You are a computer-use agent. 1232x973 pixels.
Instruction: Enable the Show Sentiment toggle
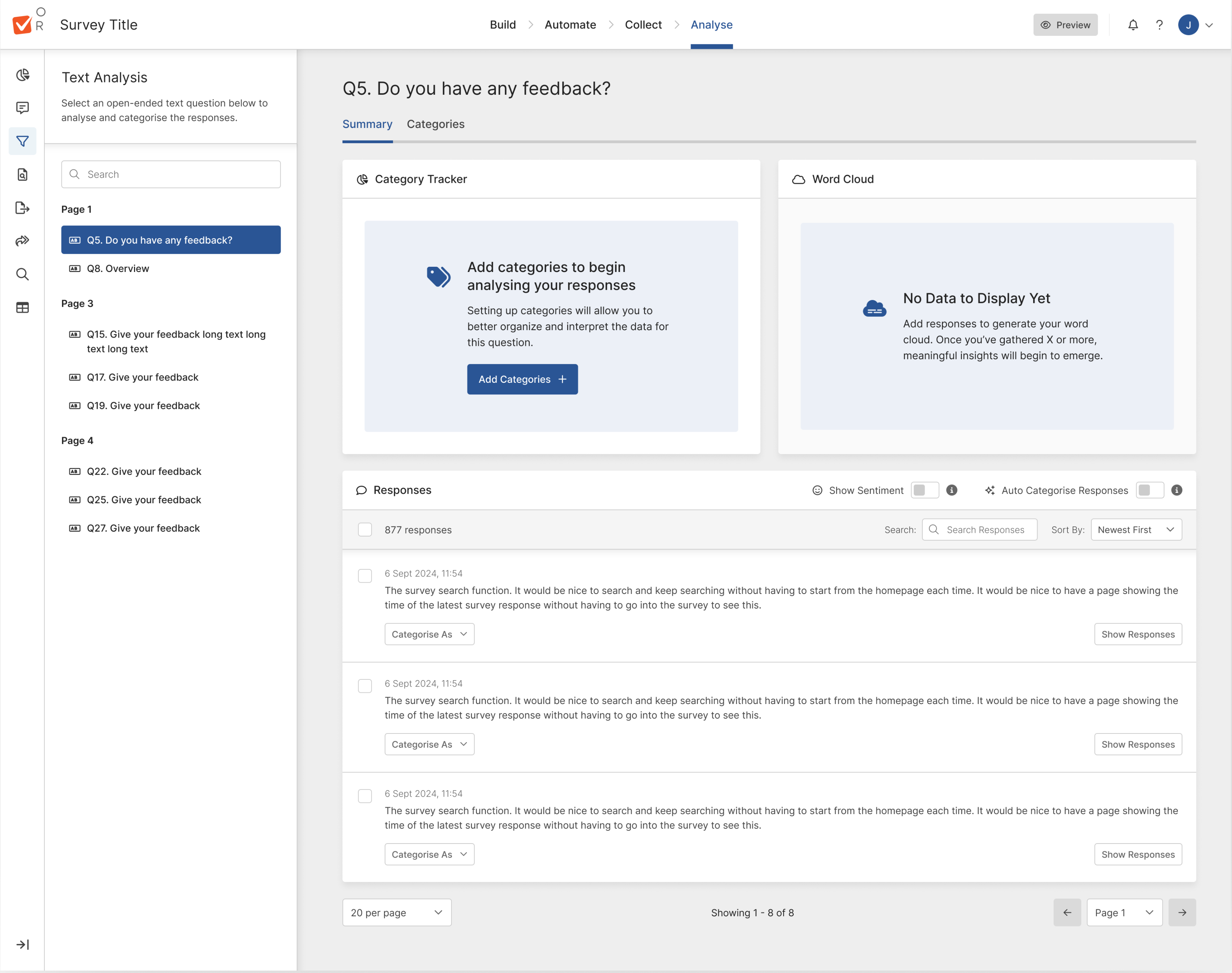click(925, 490)
